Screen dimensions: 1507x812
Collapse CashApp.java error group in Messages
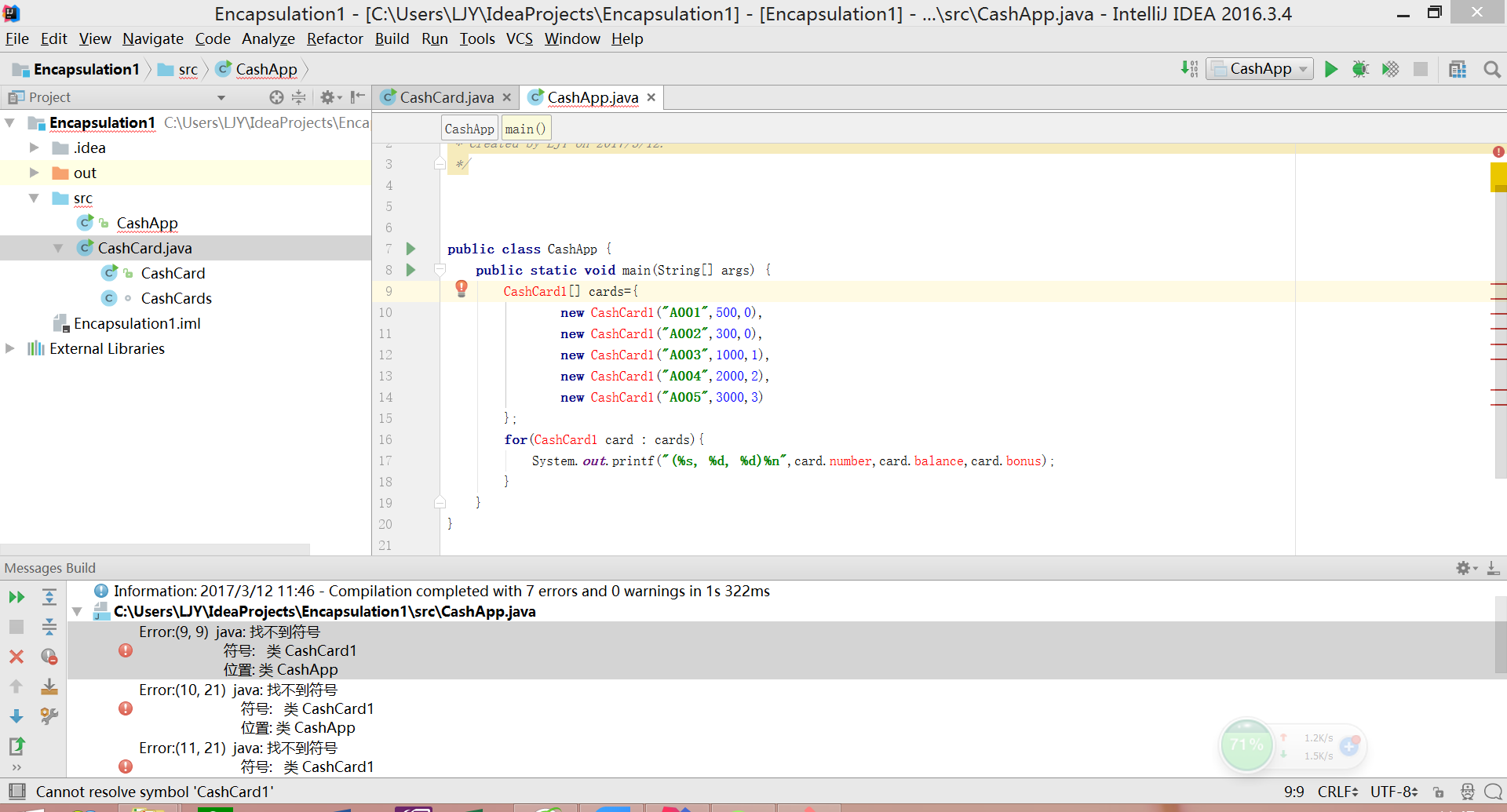click(77, 611)
